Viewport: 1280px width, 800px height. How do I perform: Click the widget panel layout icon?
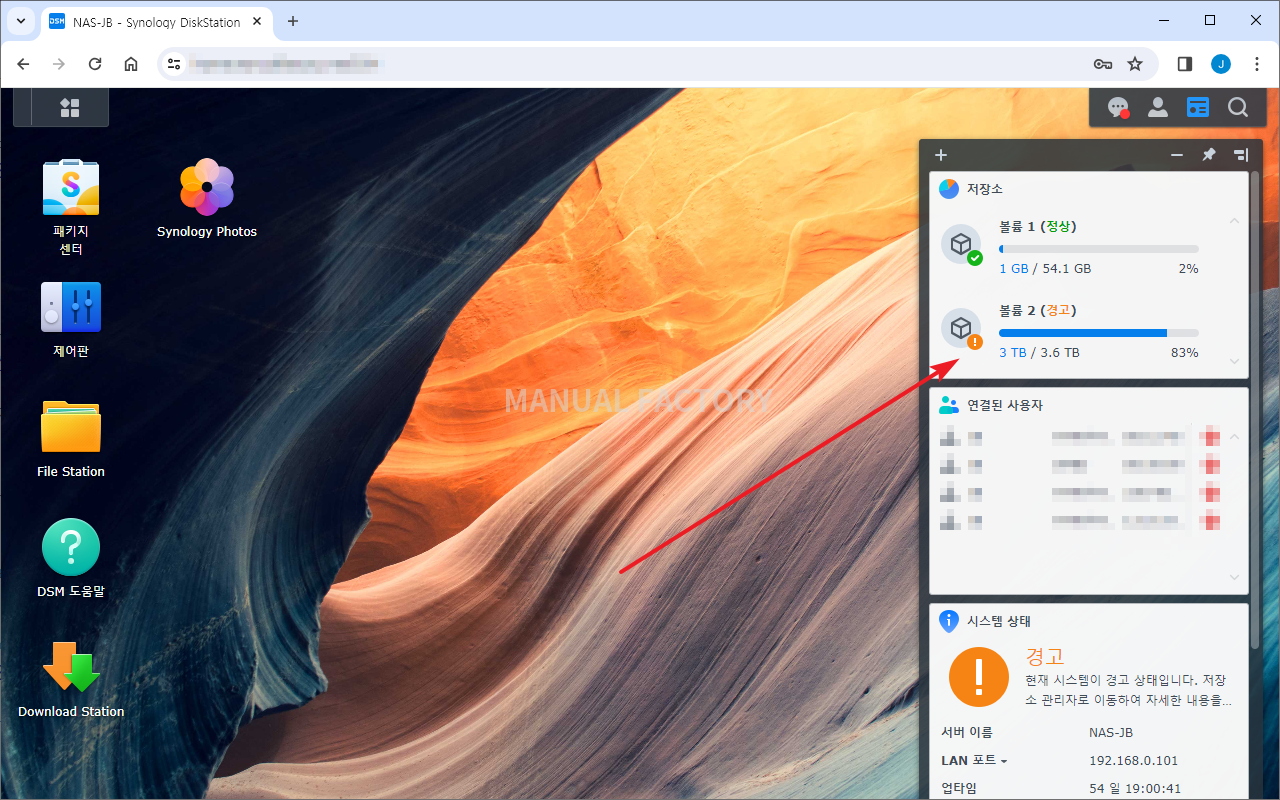(1241, 155)
